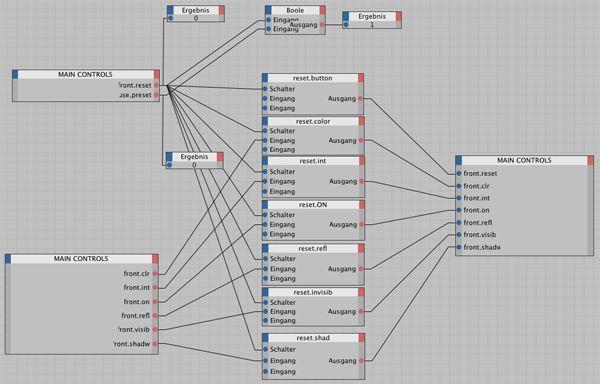Open reset.shad node's blue inputs menu
The image size is (600, 384).
(265, 338)
